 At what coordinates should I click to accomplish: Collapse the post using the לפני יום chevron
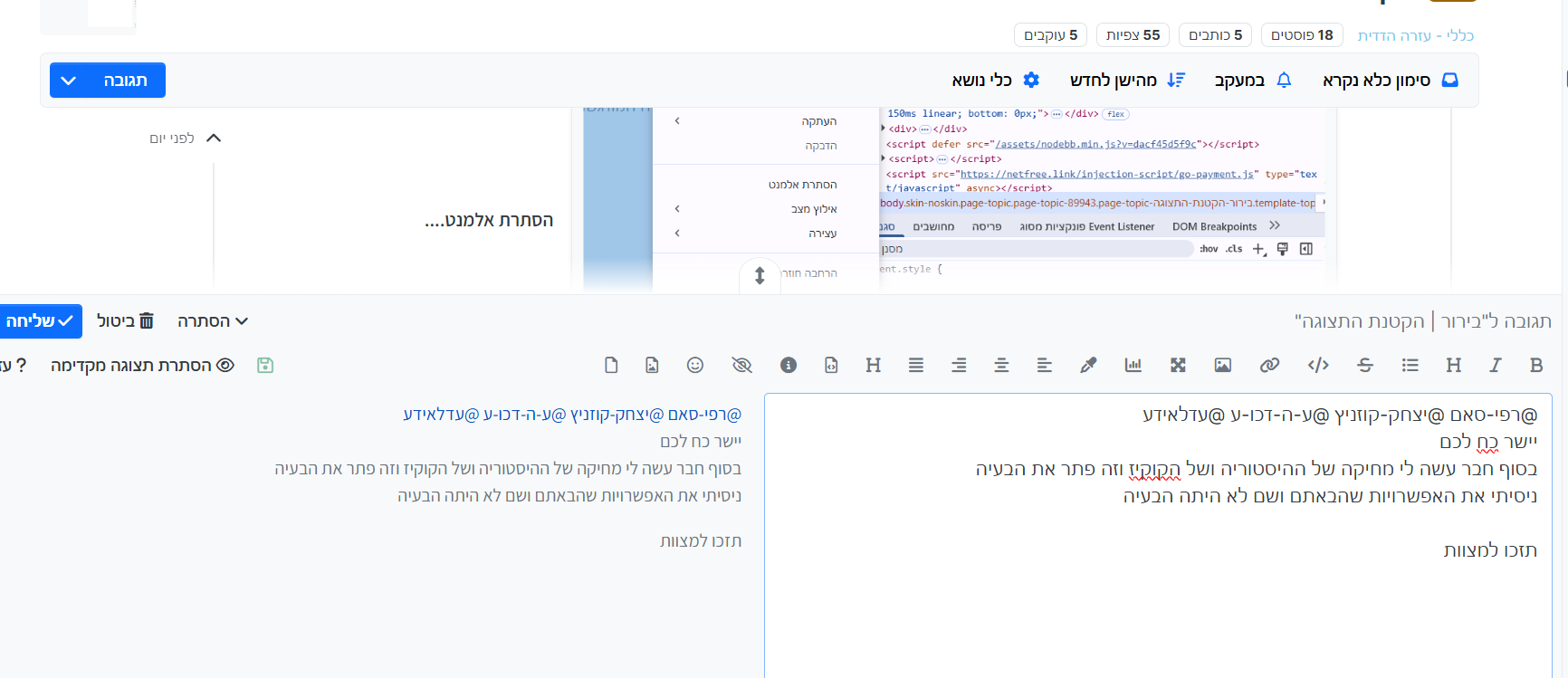point(214,138)
